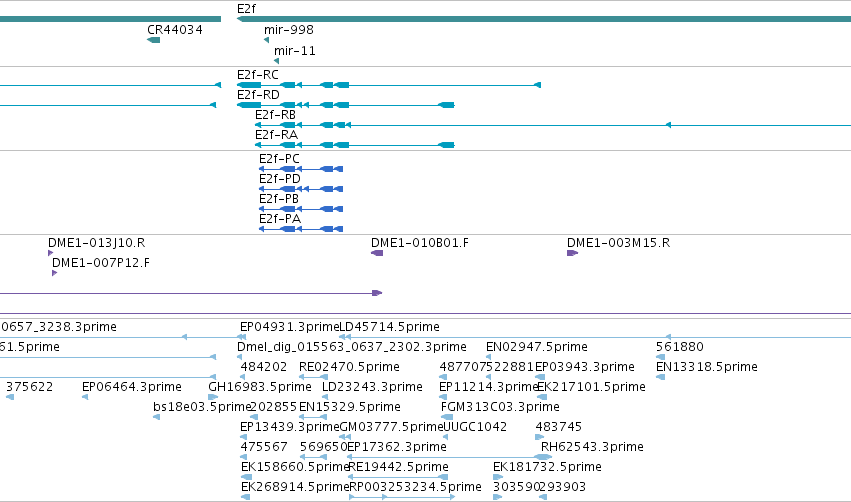
Task: Click the EK217101.5prime label
Action: pos(592,387)
